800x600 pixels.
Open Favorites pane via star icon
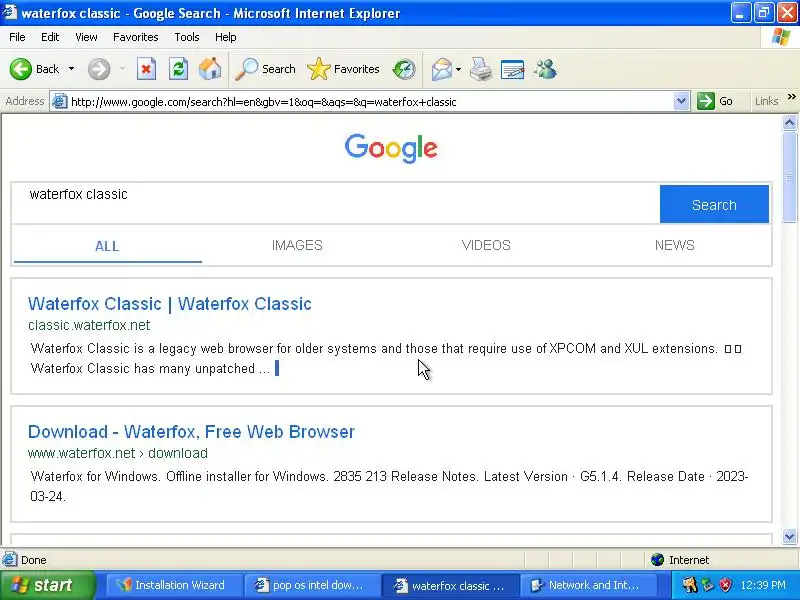[343, 69]
